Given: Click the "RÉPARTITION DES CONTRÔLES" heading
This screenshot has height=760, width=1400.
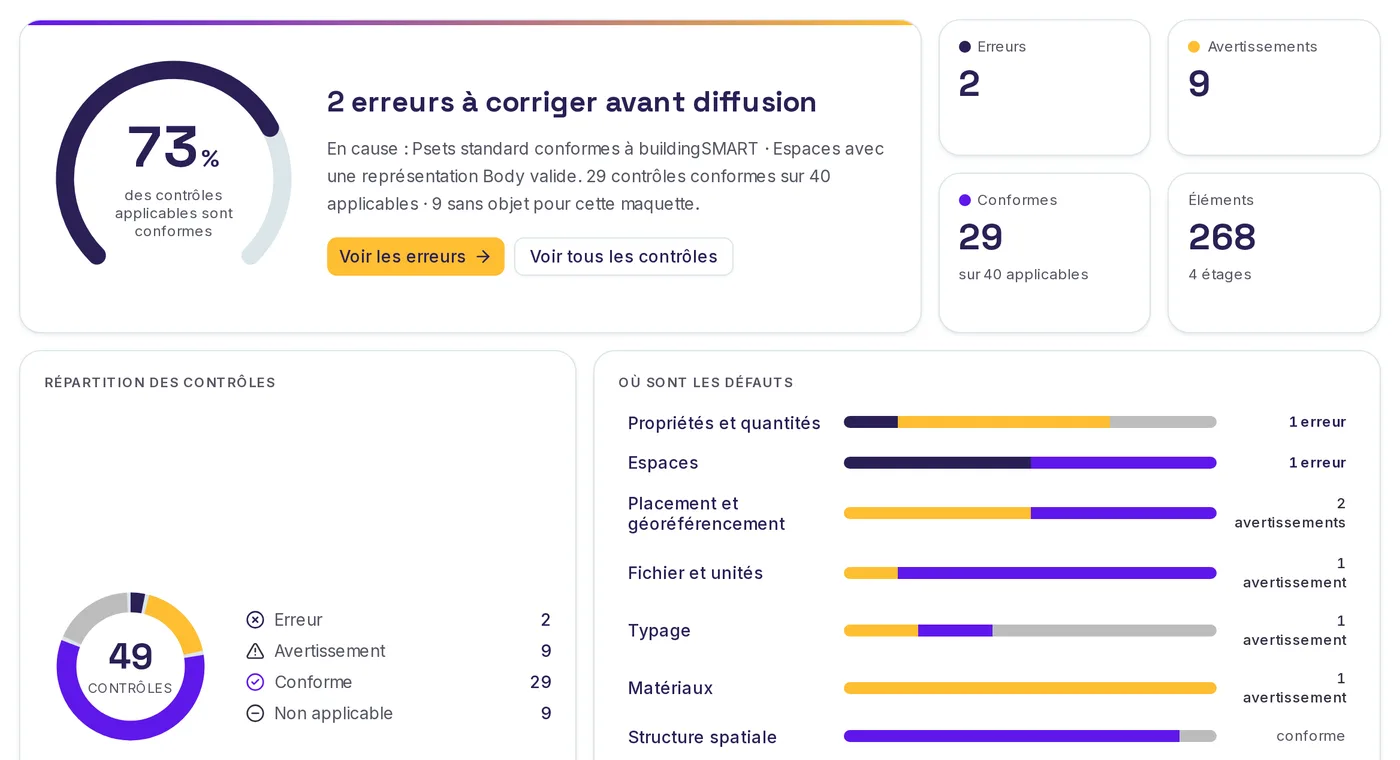Looking at the screenshot, I should tap(160, 383).
